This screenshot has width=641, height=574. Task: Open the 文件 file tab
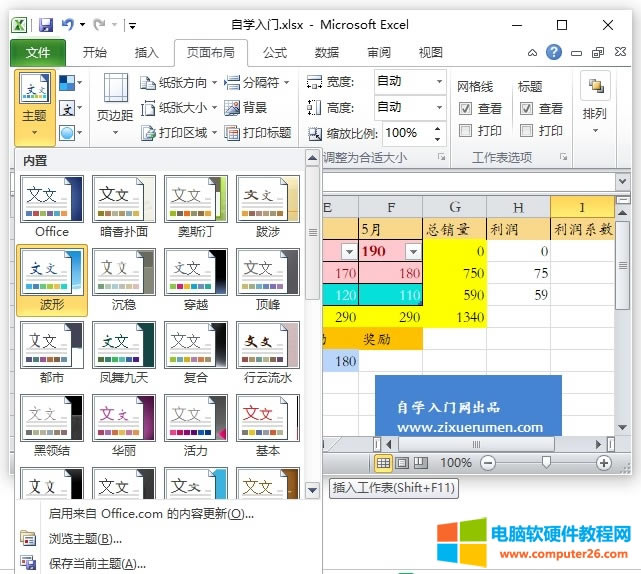coord(38,53)
